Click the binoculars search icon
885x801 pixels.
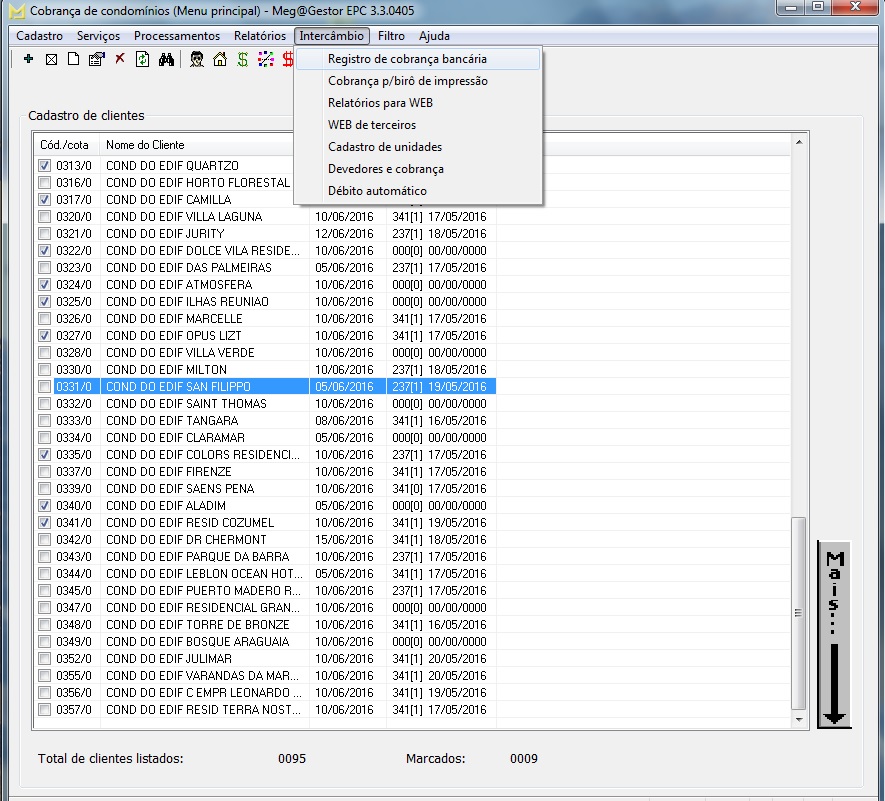click(x=167, y=60)
